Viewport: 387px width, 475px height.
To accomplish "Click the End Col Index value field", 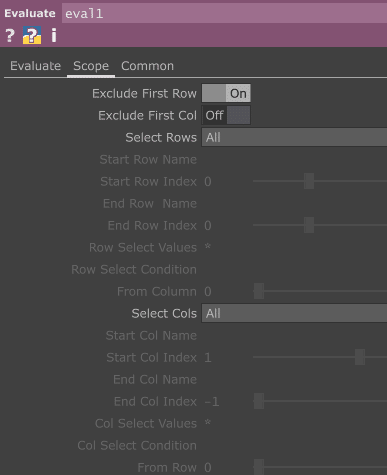I will click(x=227, y=401).
